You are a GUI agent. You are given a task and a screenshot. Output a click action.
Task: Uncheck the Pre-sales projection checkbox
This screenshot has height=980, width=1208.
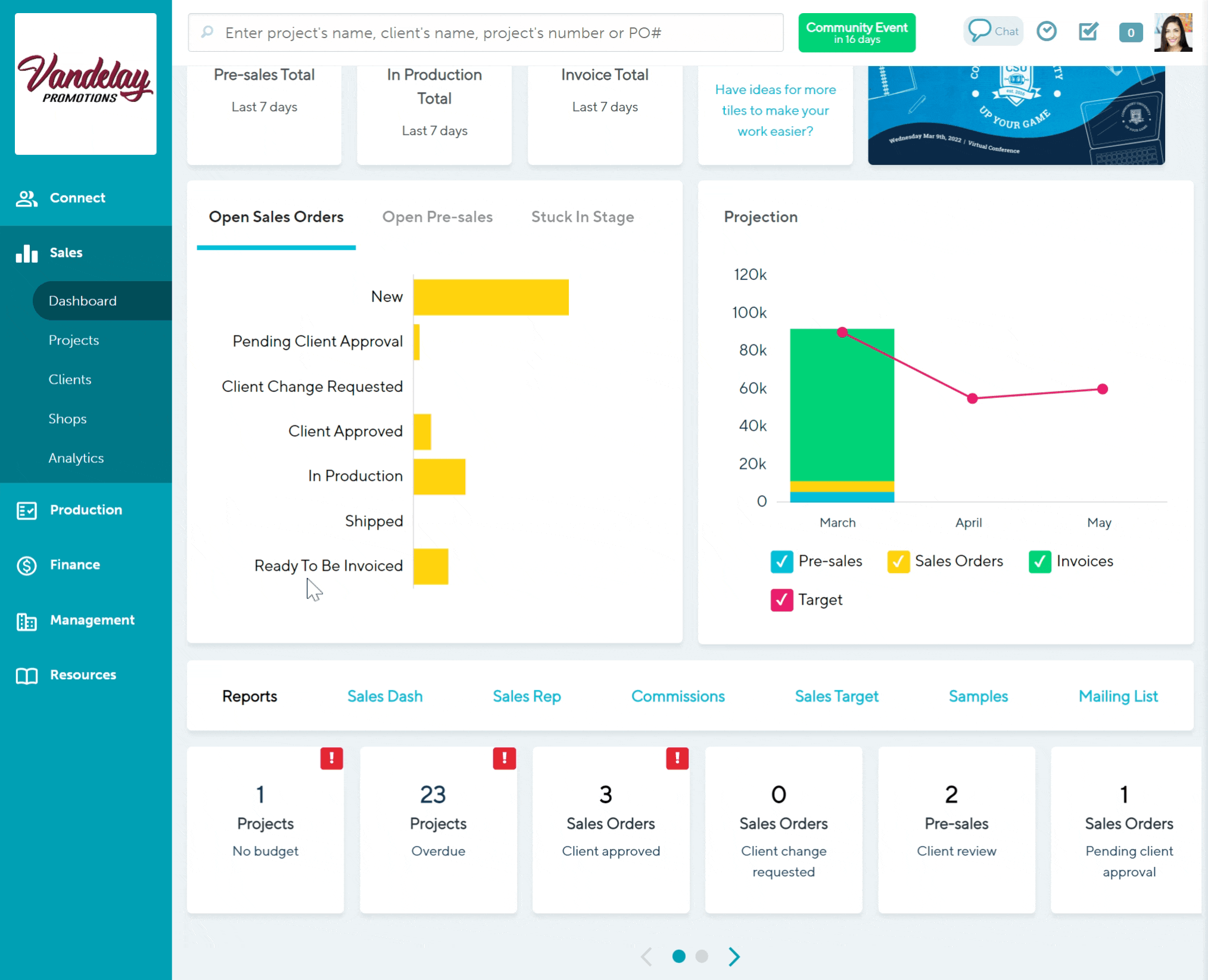[782, 561]
